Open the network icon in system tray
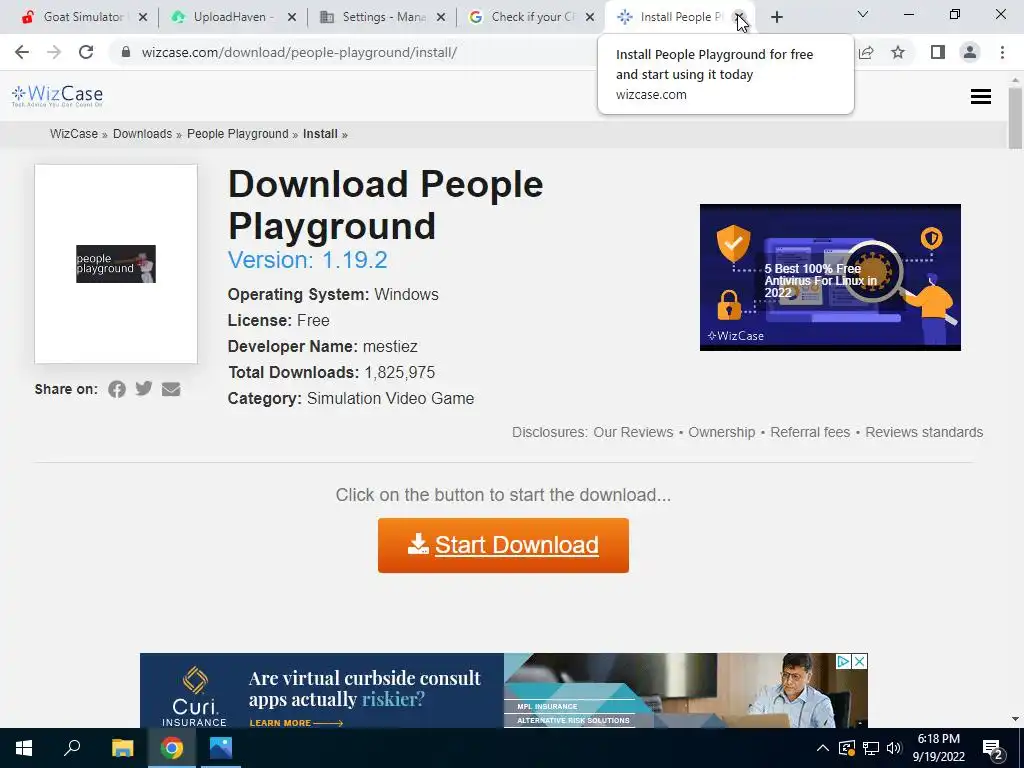Viewport: 1024px width, 768px height. pos(871,748)
